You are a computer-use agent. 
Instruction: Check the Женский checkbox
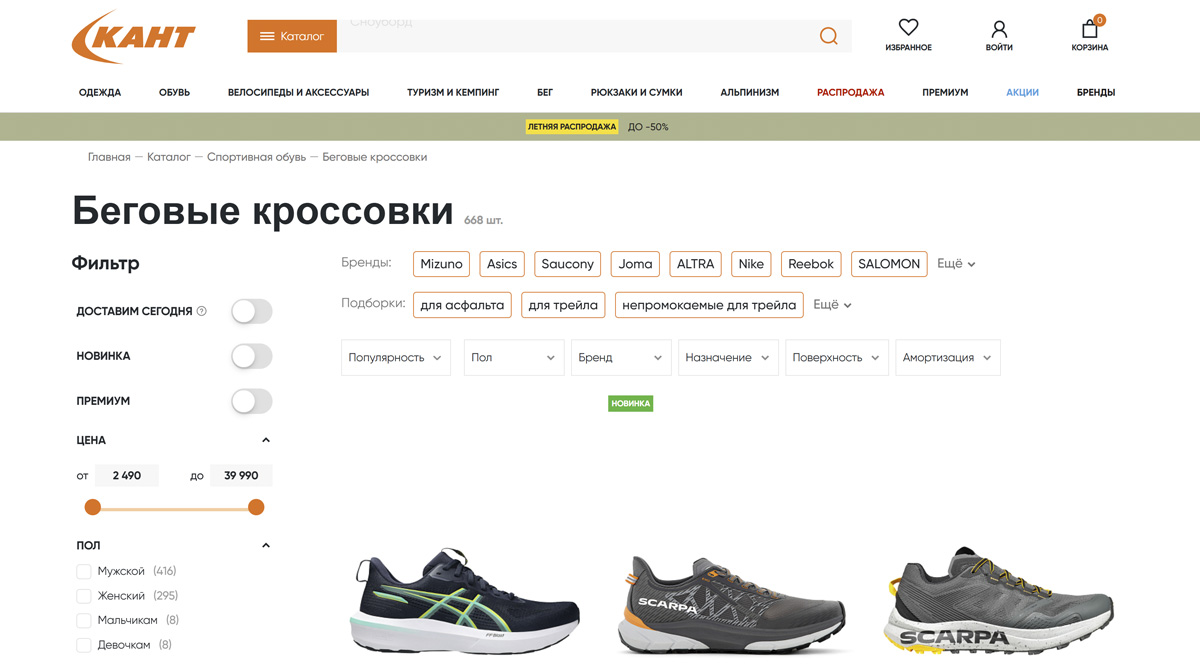(x=84, y=596)
